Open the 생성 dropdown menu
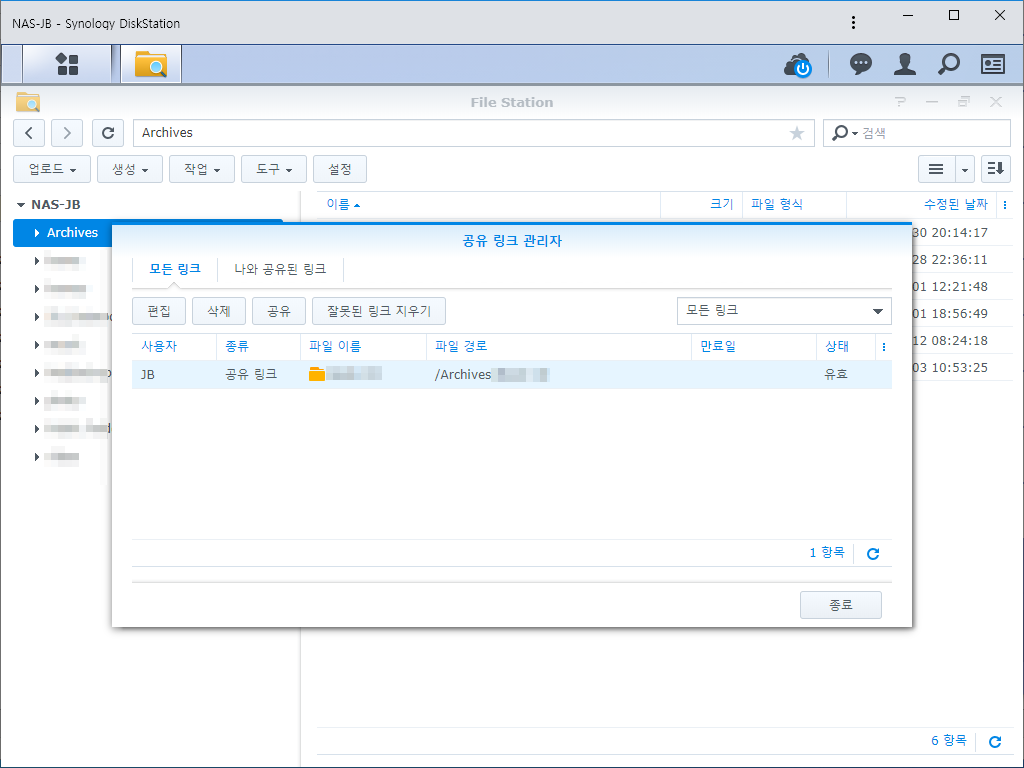Image resolution: width=1024 pixels, height=768 pixels. pos(130,169)
